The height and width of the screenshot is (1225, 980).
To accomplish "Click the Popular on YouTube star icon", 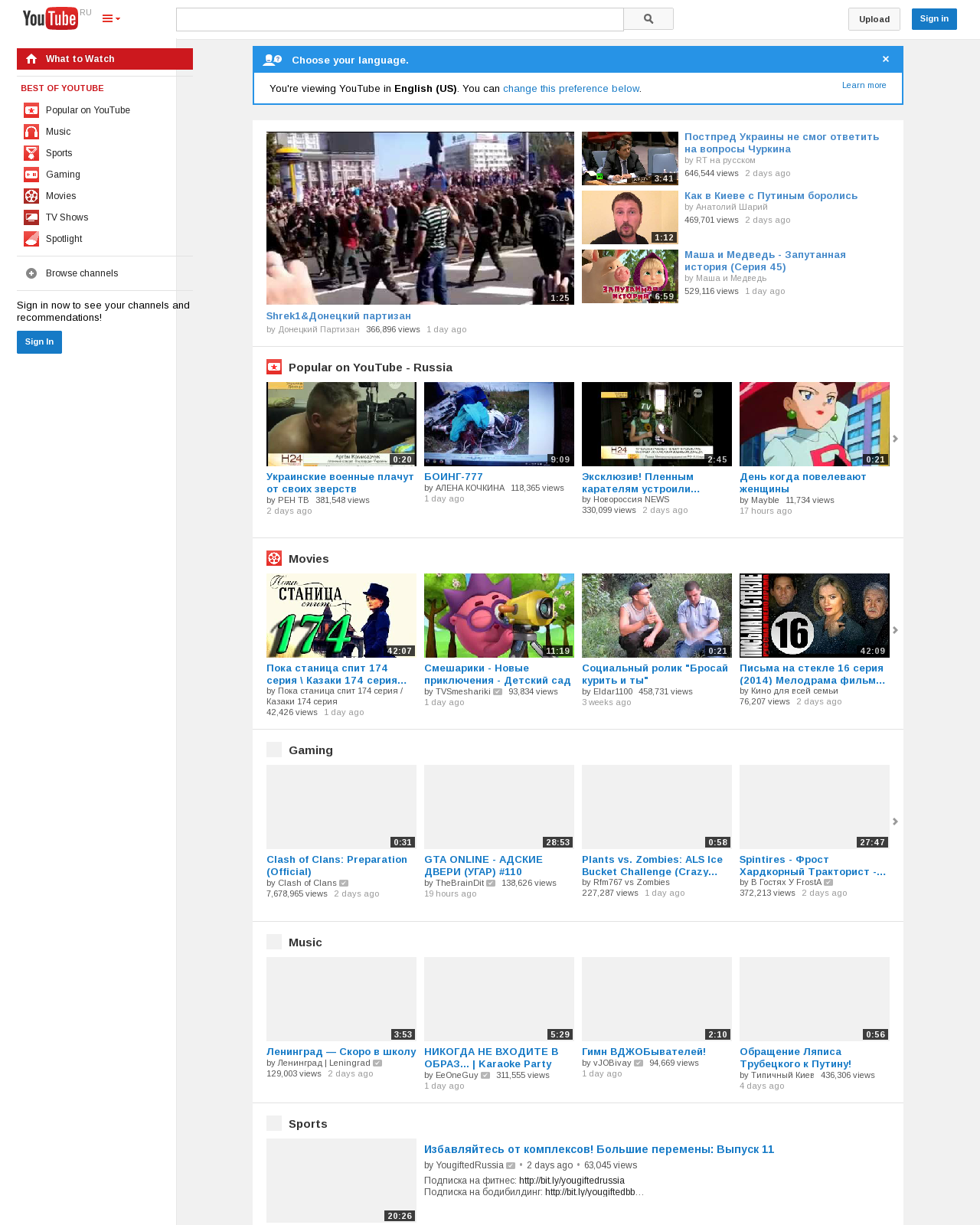I will tap(31, 110).
